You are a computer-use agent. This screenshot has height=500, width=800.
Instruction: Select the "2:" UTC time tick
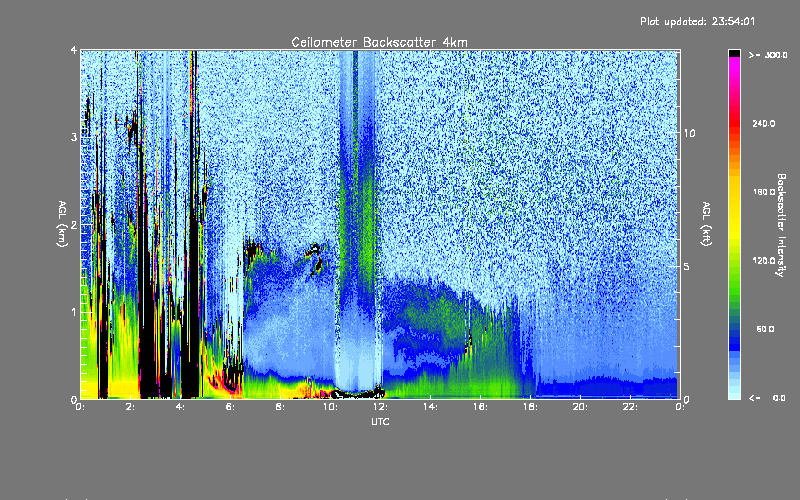[131, 407]
